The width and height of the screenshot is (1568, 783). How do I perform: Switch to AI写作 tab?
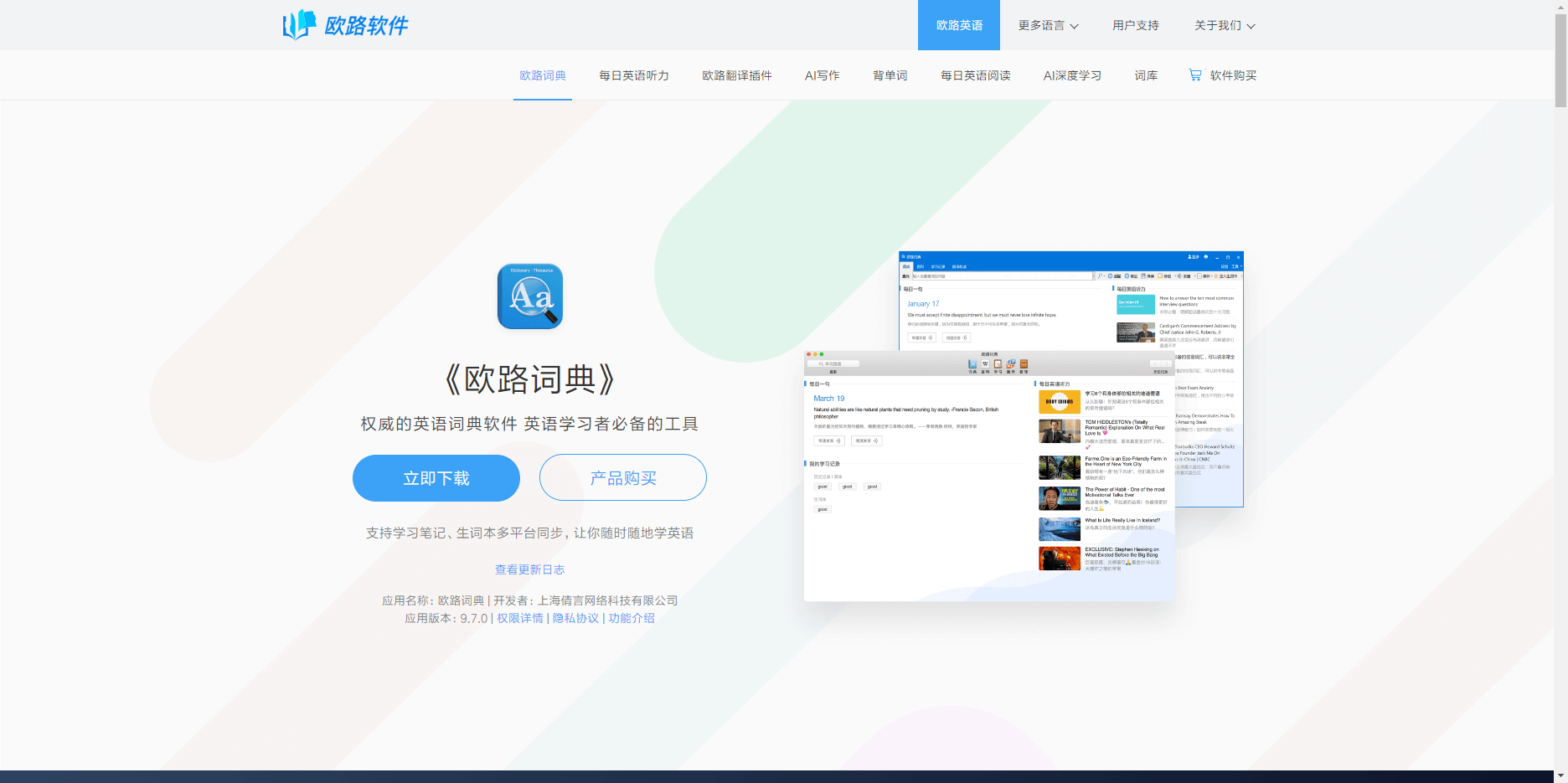coord(823,75)
